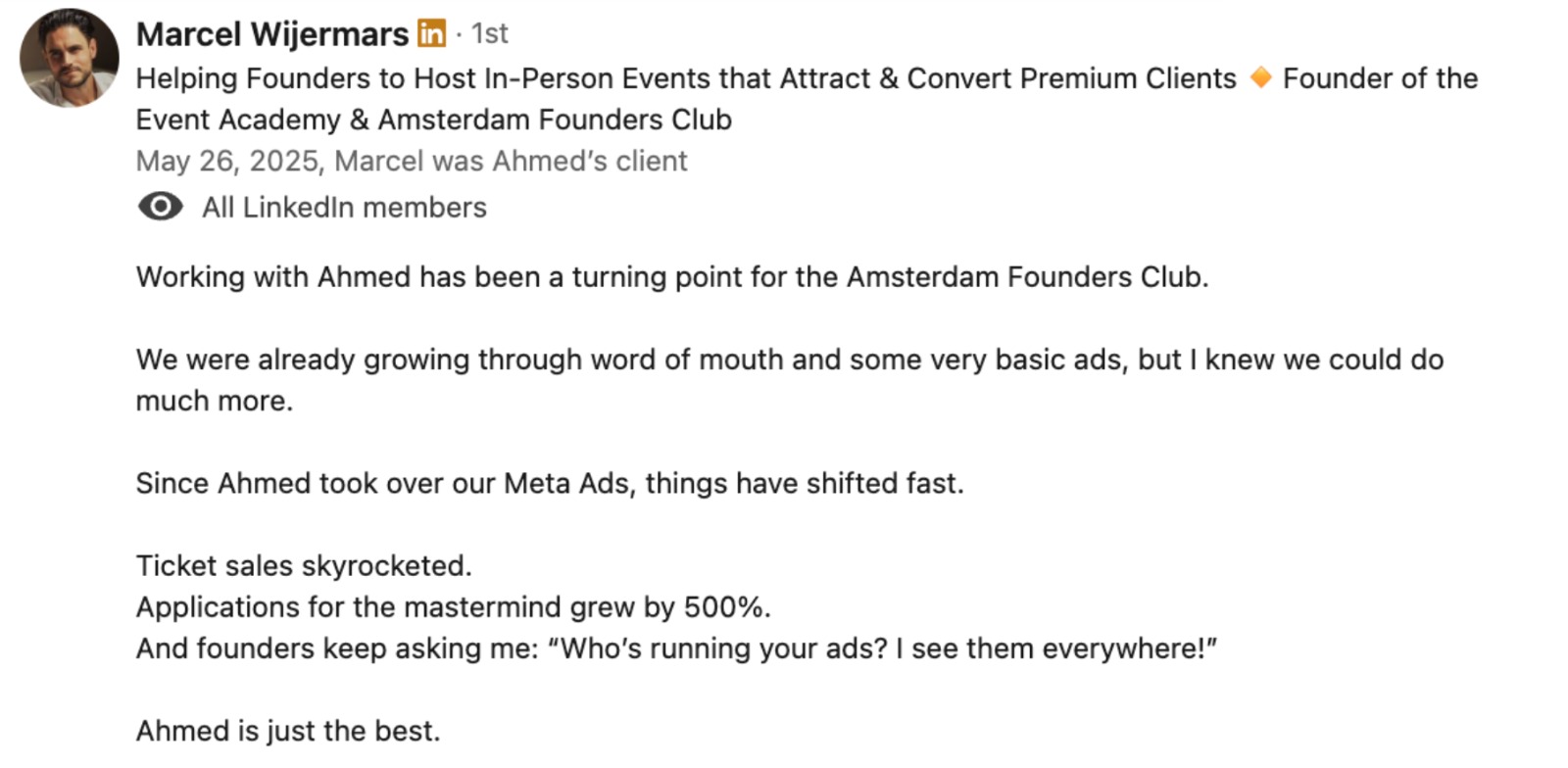Click Marcel Wijermars' profile photo
Image resolution: width=1568 pixels, height=768 pixels.
69,58
